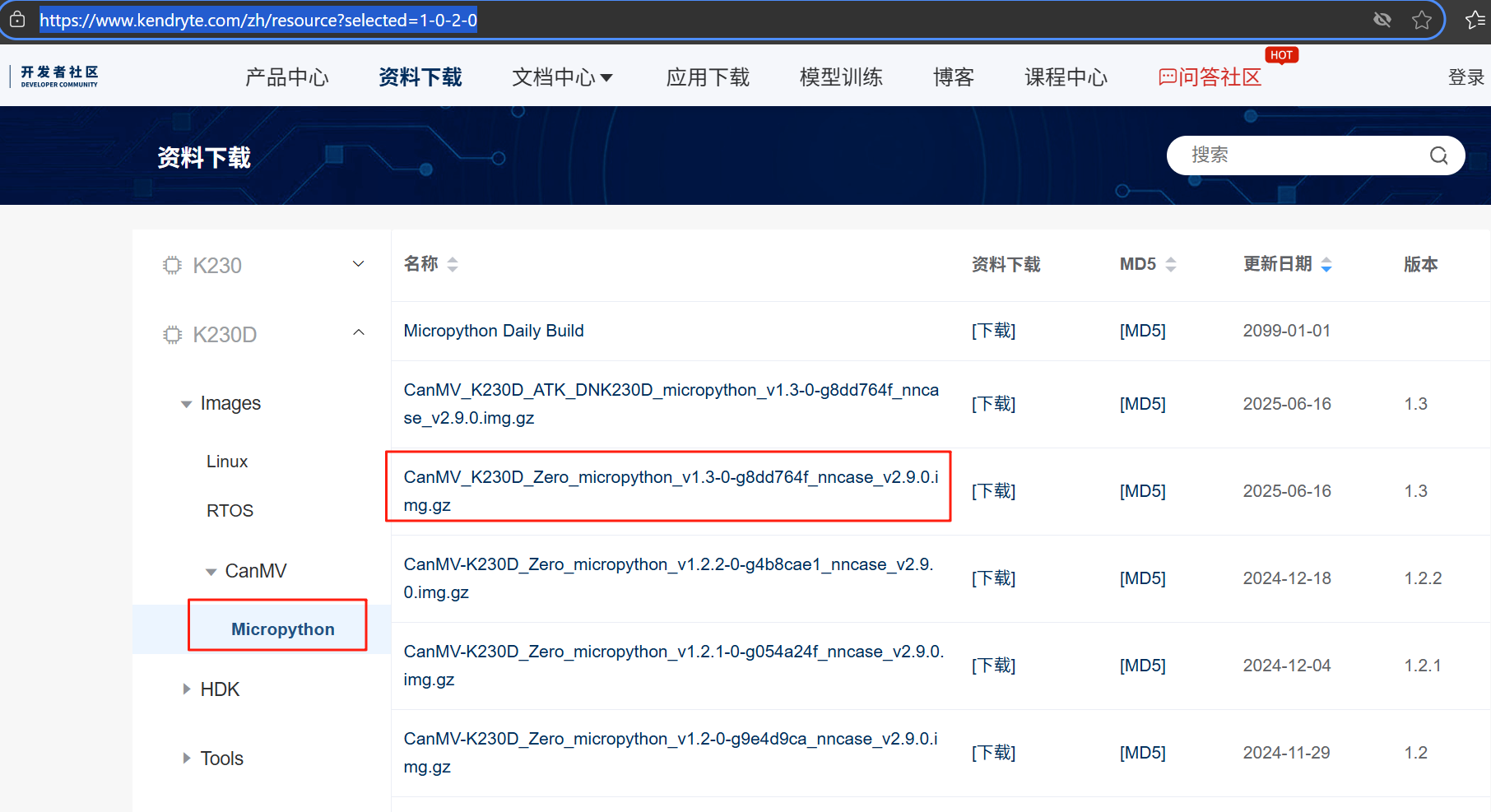Screen dimensions: 1491x812
Task: View MD5 for K230D_Zero v1.2-0 image
Action: pyautogui.click(x=1143, y=753)
